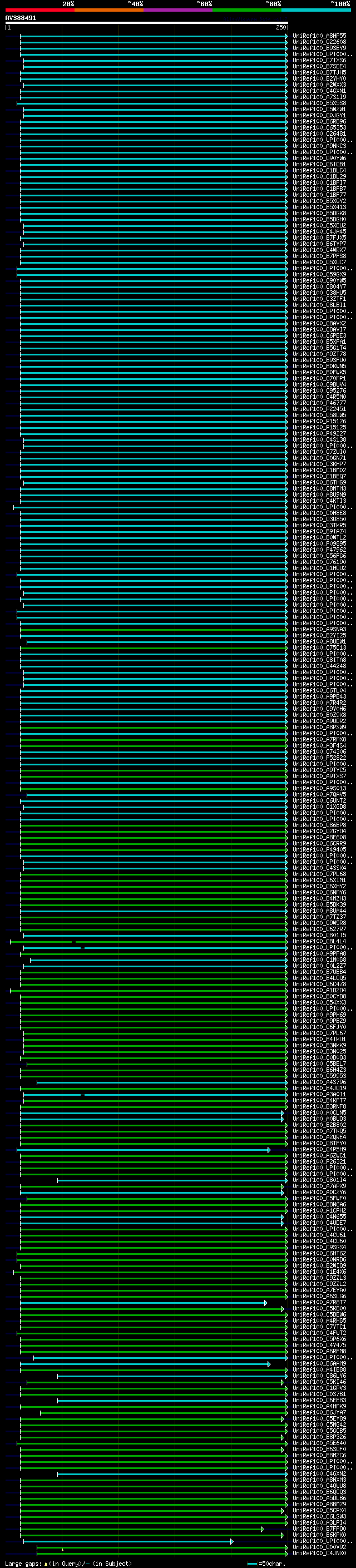Click the cyan ~100% identity legend segment

[316, 10]
